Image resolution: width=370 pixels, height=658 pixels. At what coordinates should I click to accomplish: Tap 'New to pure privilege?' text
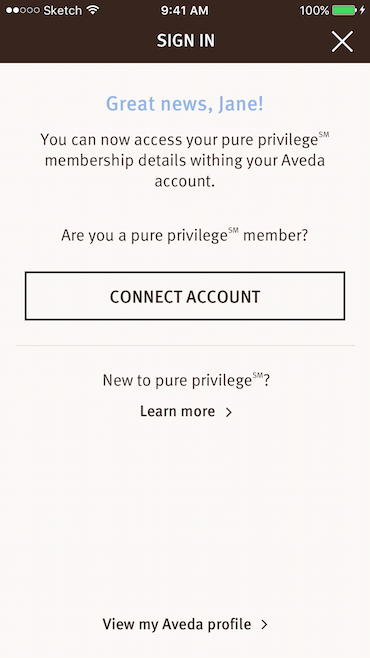[x=186, y=380]
